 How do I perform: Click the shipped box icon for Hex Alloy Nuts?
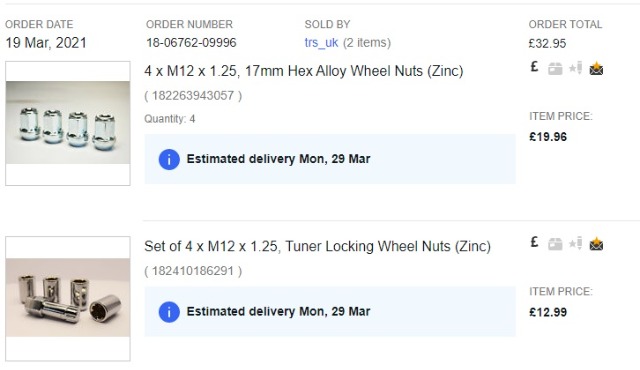coord(555,69)
